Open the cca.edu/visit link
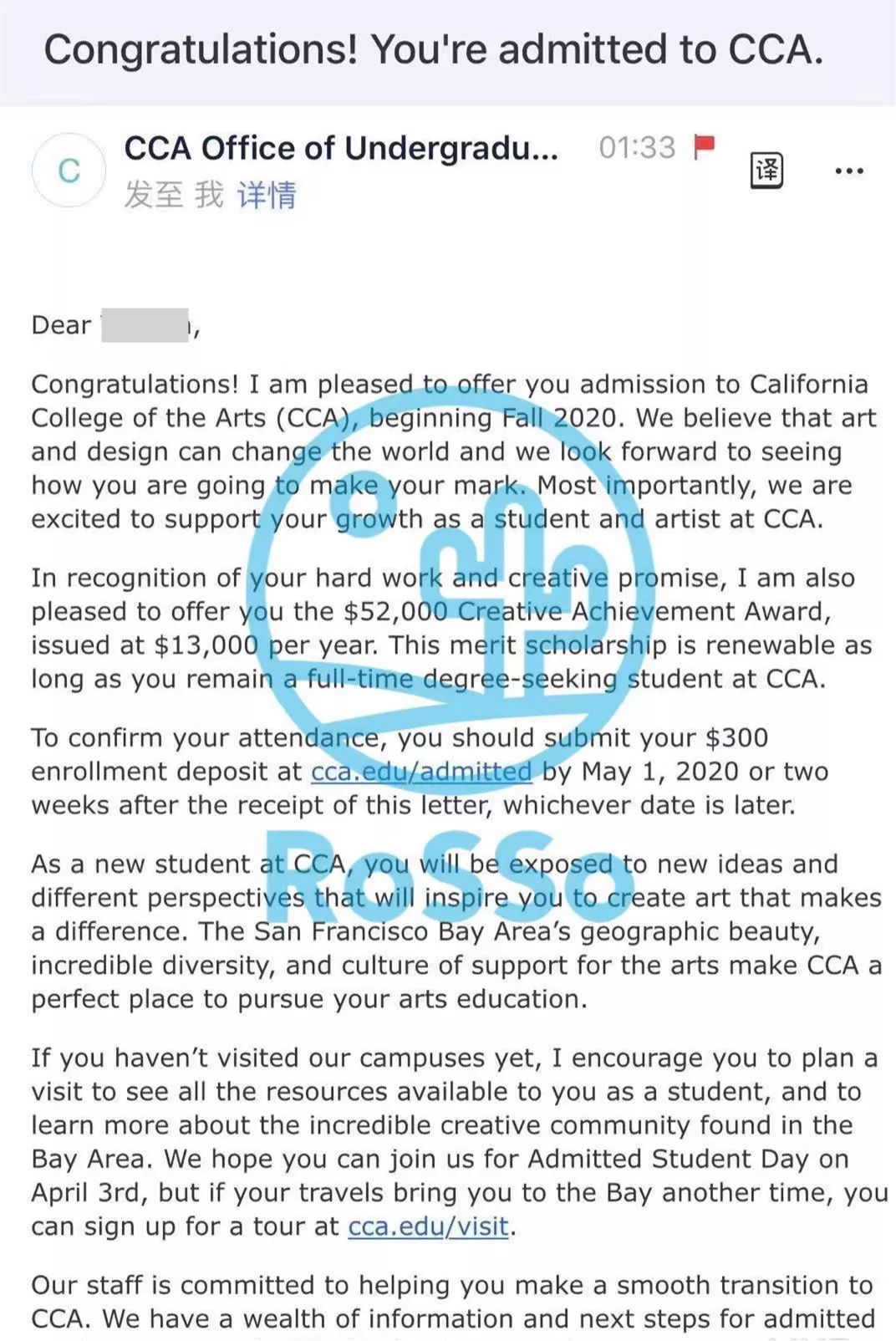 pyautogui.click(x=429, y=1226)
